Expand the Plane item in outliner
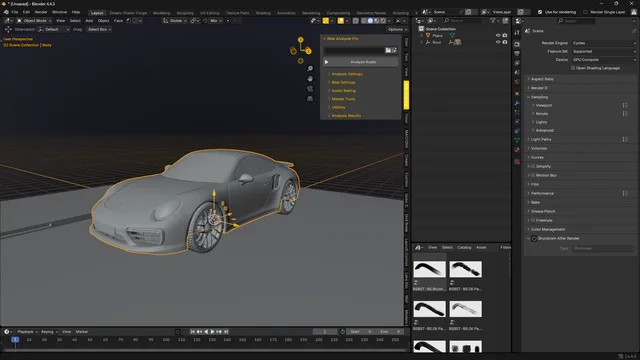This screenshot has width=640, height=360. [422, 36]
